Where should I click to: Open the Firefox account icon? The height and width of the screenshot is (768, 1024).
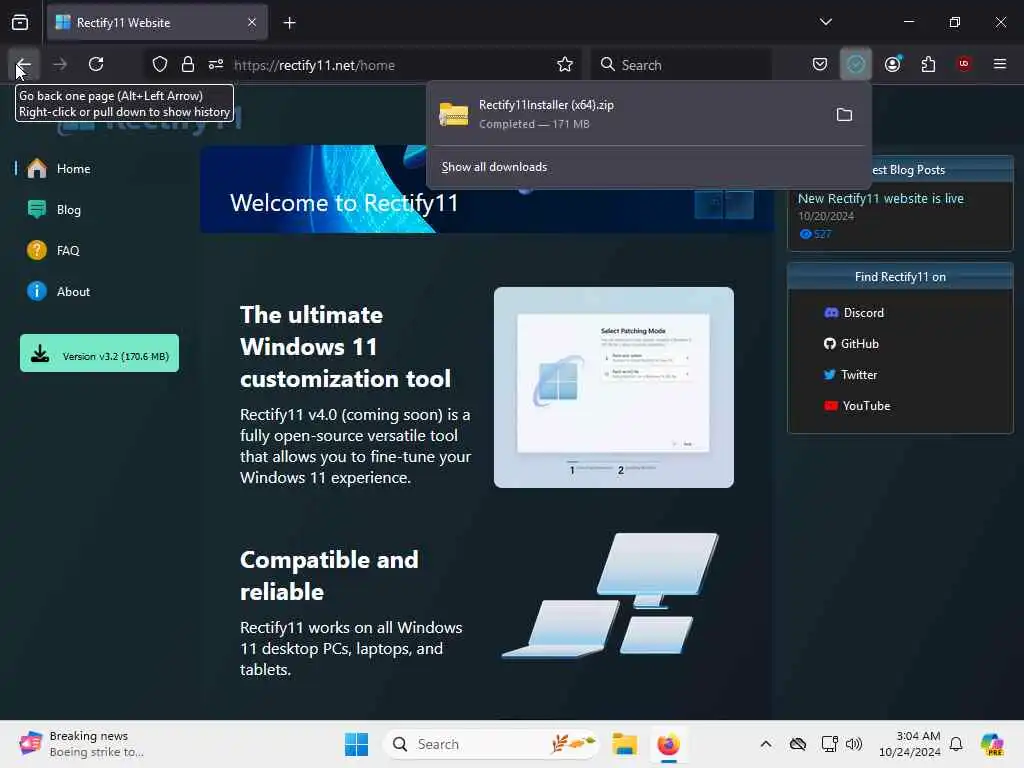[892, 64]
